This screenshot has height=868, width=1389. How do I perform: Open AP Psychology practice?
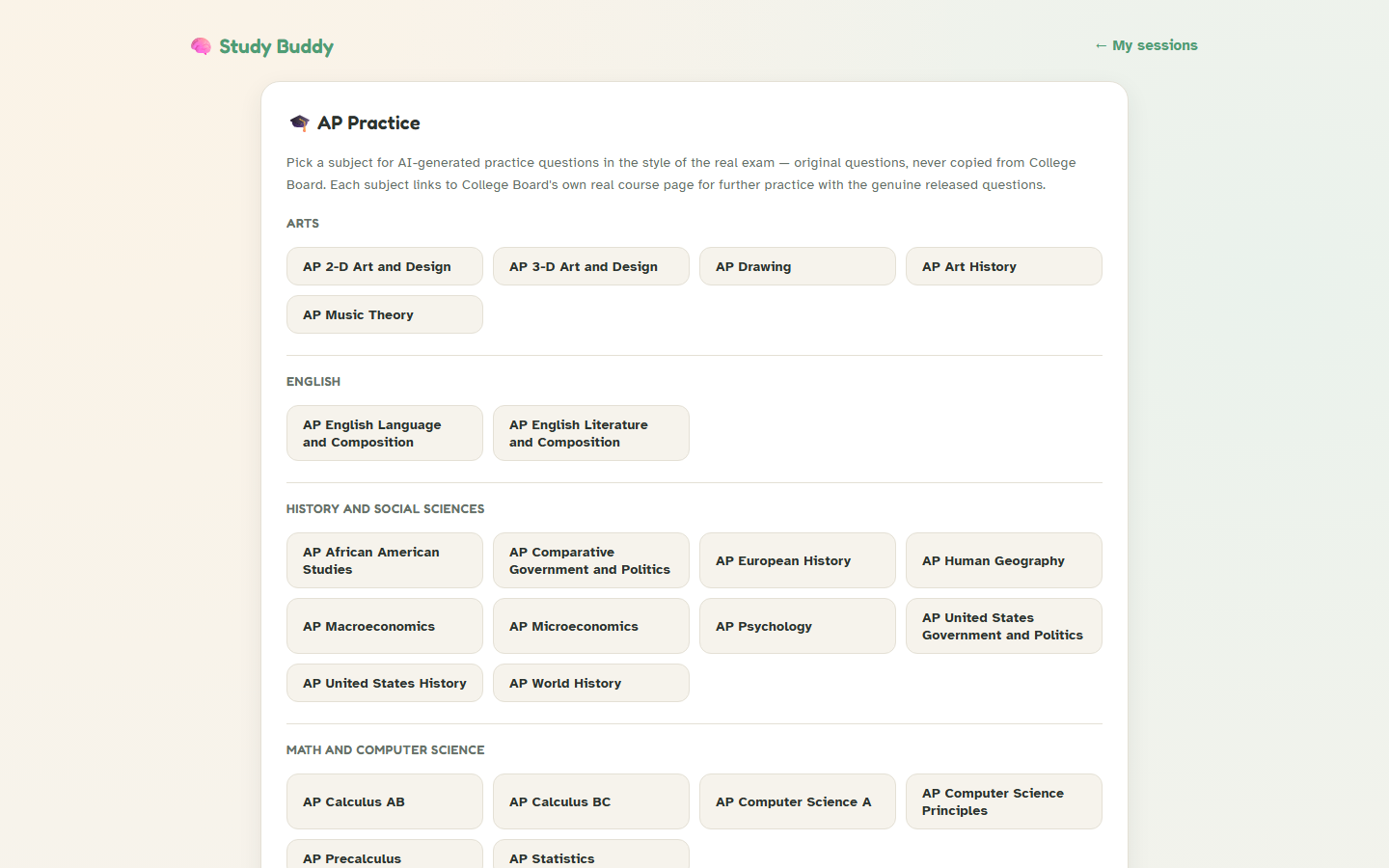pyautogui.click(x=798, y=626)
